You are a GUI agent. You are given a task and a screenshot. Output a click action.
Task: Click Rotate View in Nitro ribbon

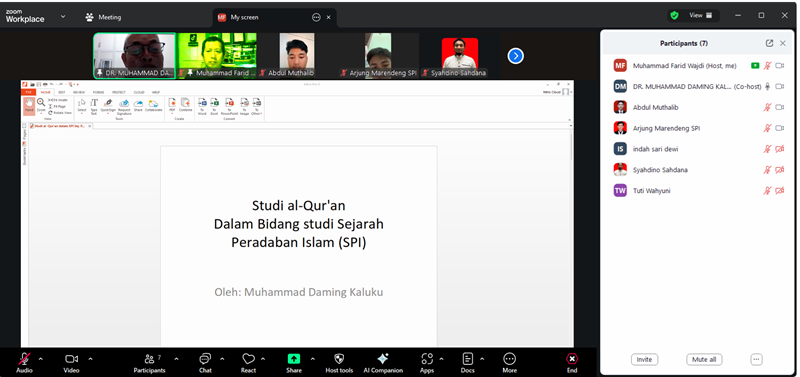click(60, 112)
